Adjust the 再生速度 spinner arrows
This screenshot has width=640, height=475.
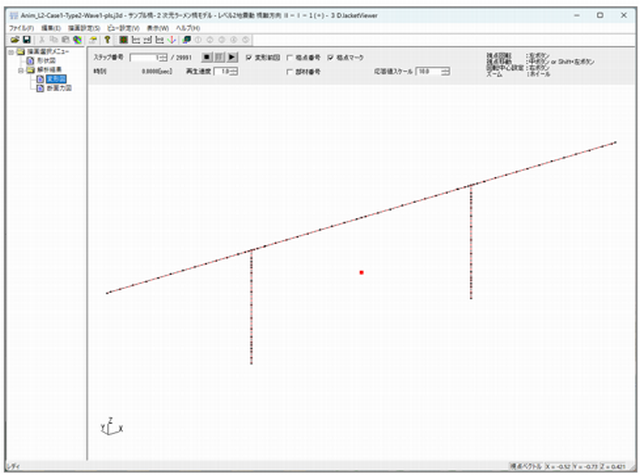[234, 72]
